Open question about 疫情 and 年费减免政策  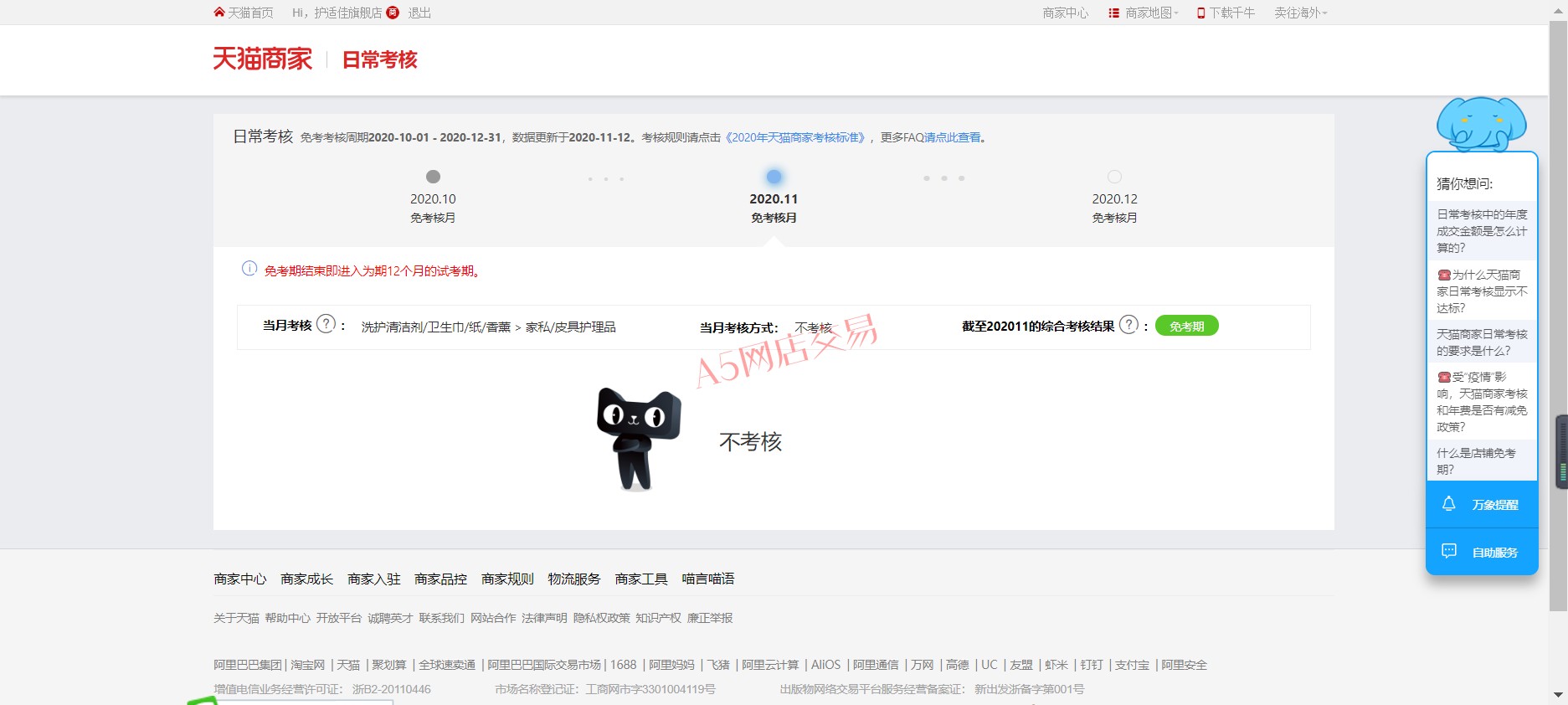tap(1482, 402)
